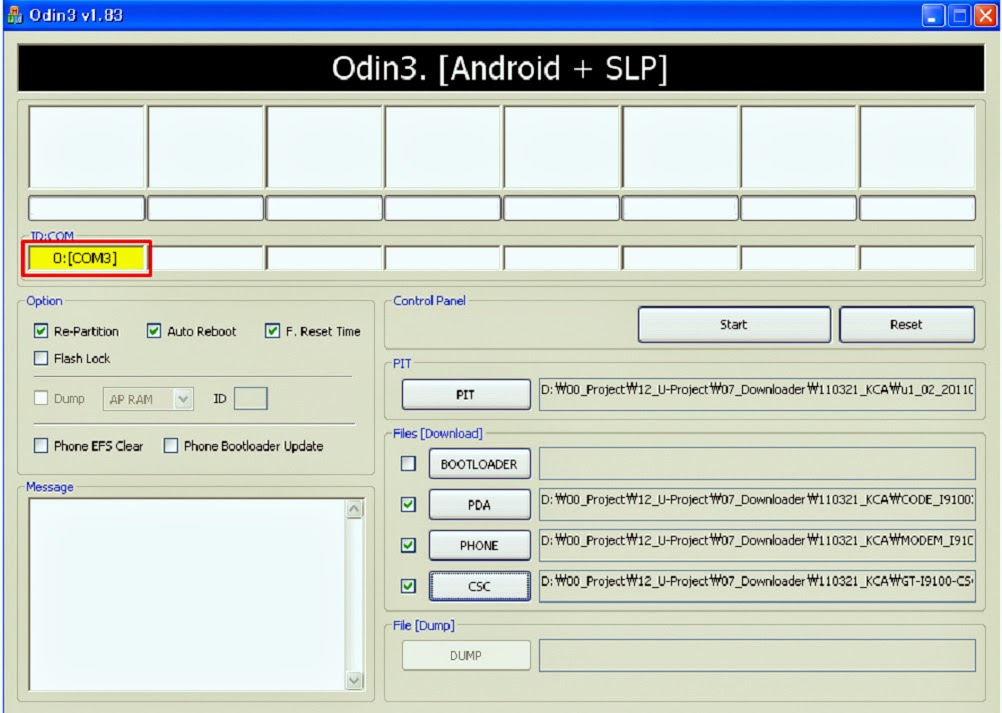
Task: Click the PDA file button
Action: point(479,505)
